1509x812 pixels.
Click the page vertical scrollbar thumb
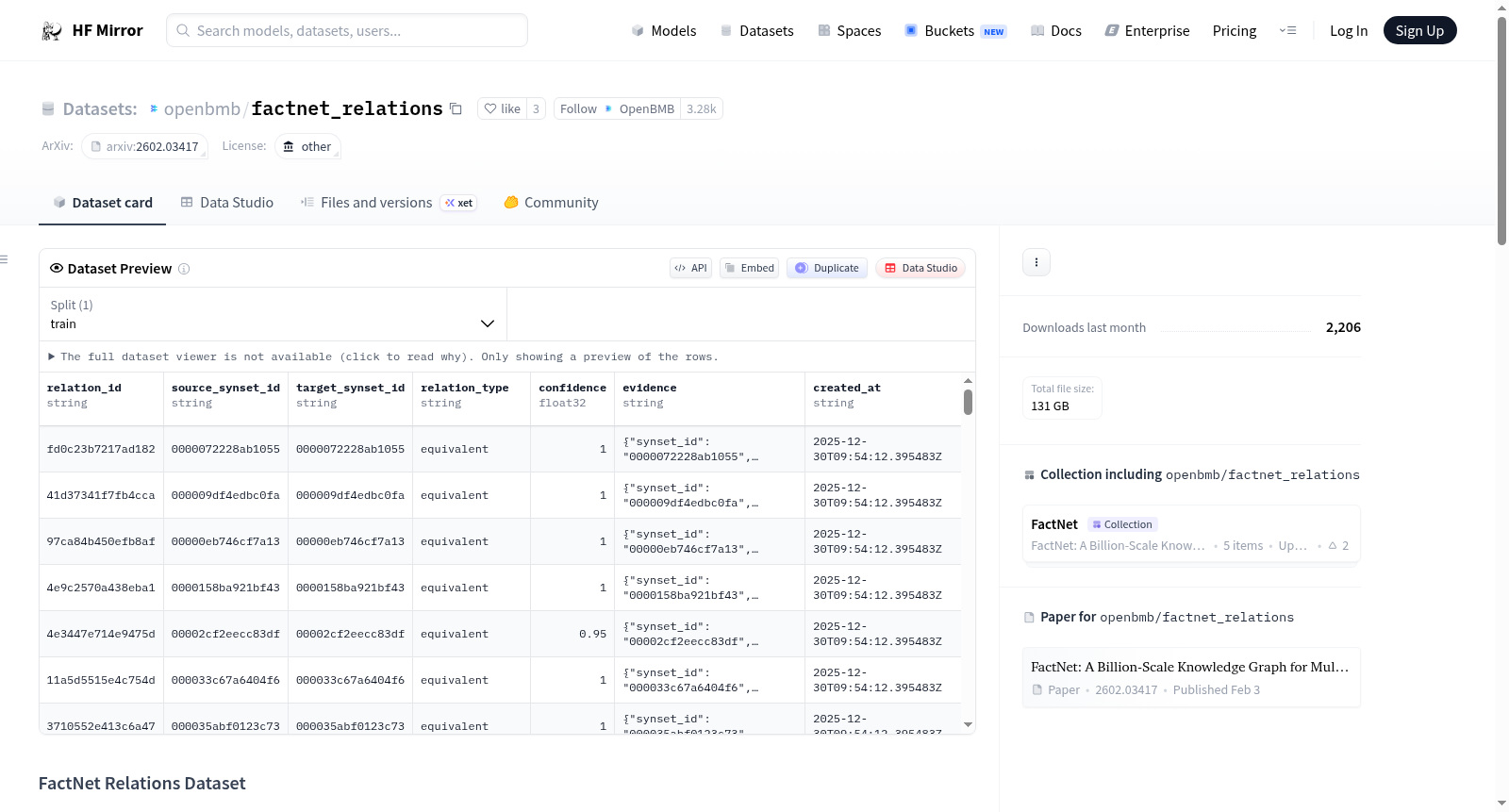[1501, 130]
